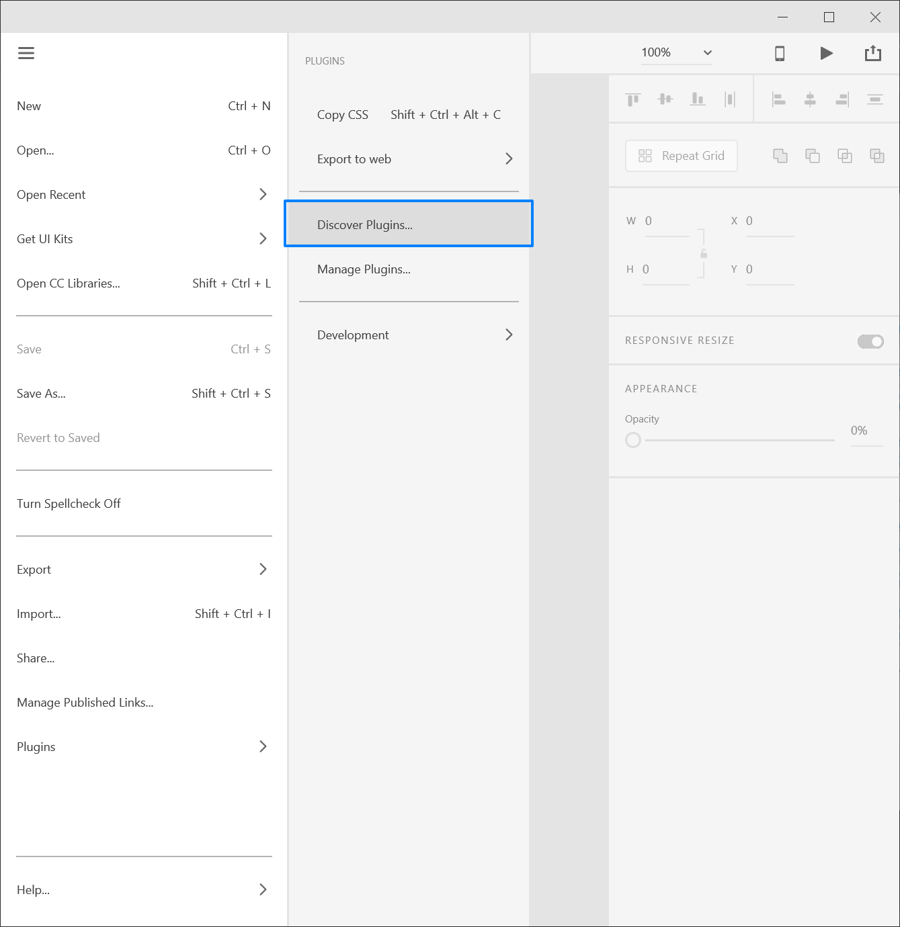Screen dimensions: 900x927
Task: Open the zoom level dropdown
Action: tap(676, 52)
